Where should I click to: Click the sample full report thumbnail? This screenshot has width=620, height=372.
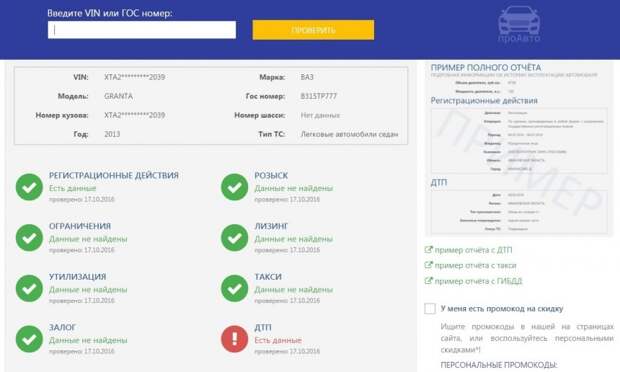[518, 149]
